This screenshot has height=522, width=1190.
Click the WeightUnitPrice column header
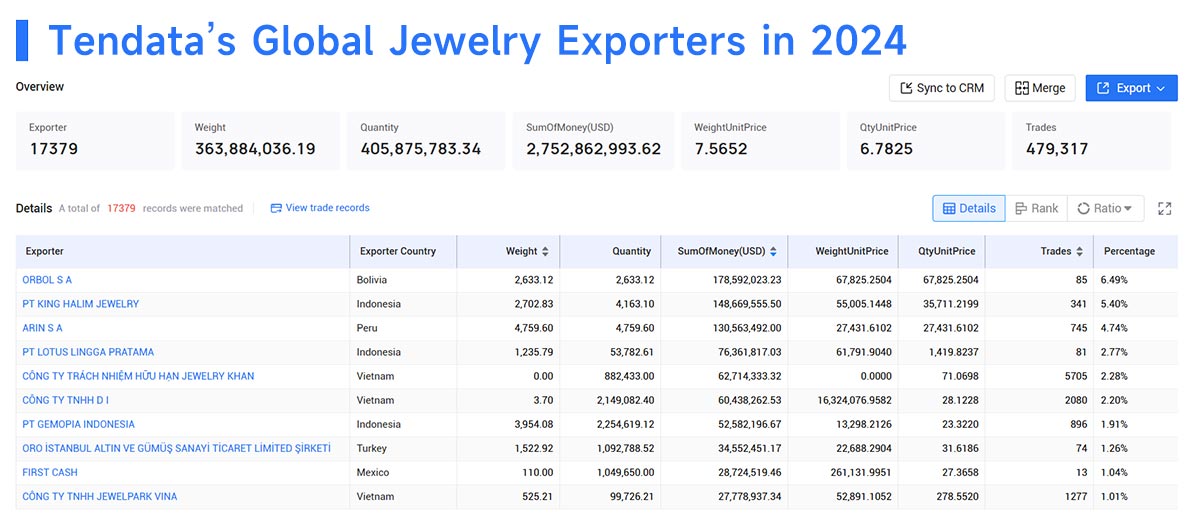[843, 251]
